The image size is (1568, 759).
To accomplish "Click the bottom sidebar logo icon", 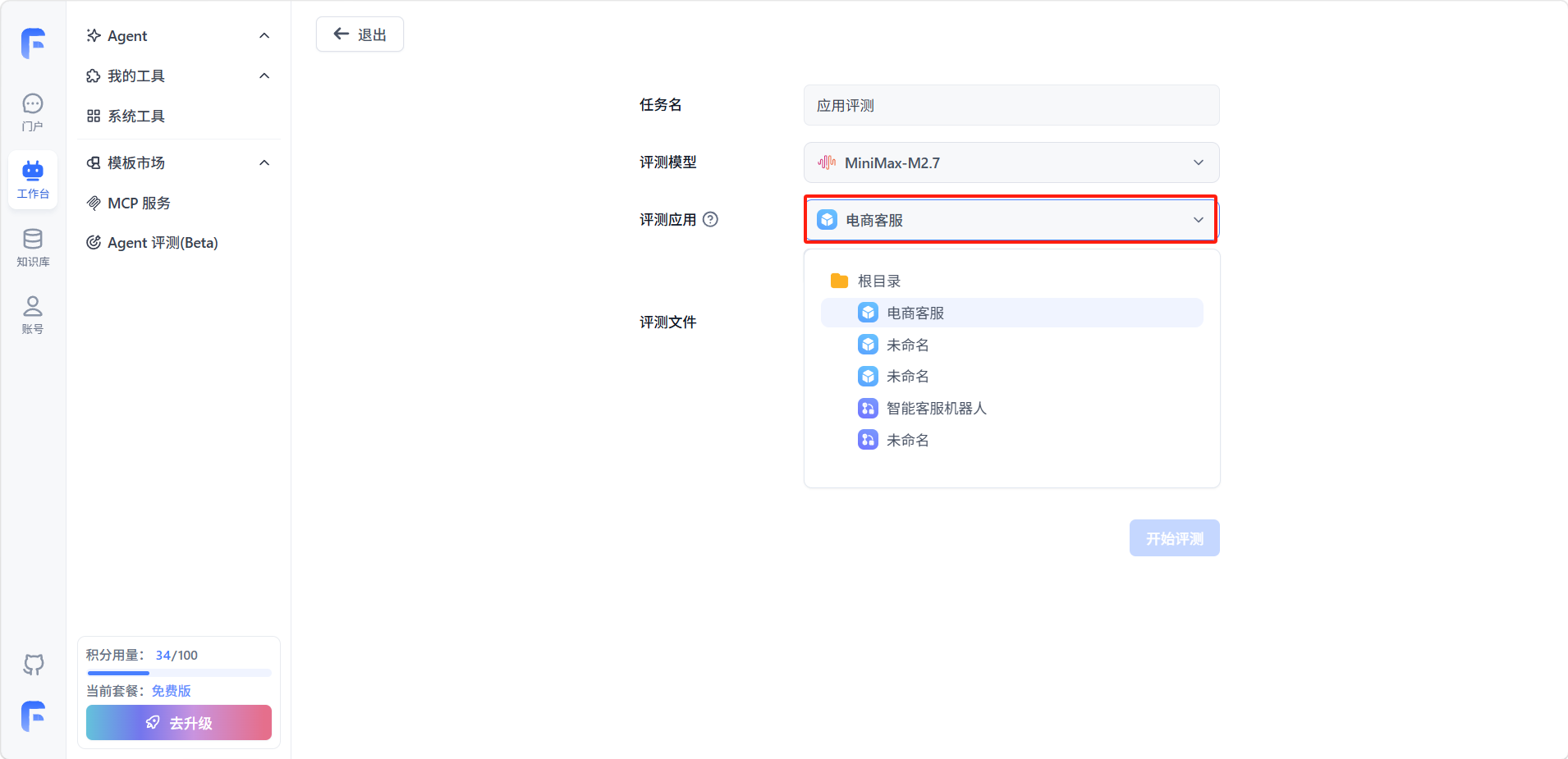I will 33,716.
